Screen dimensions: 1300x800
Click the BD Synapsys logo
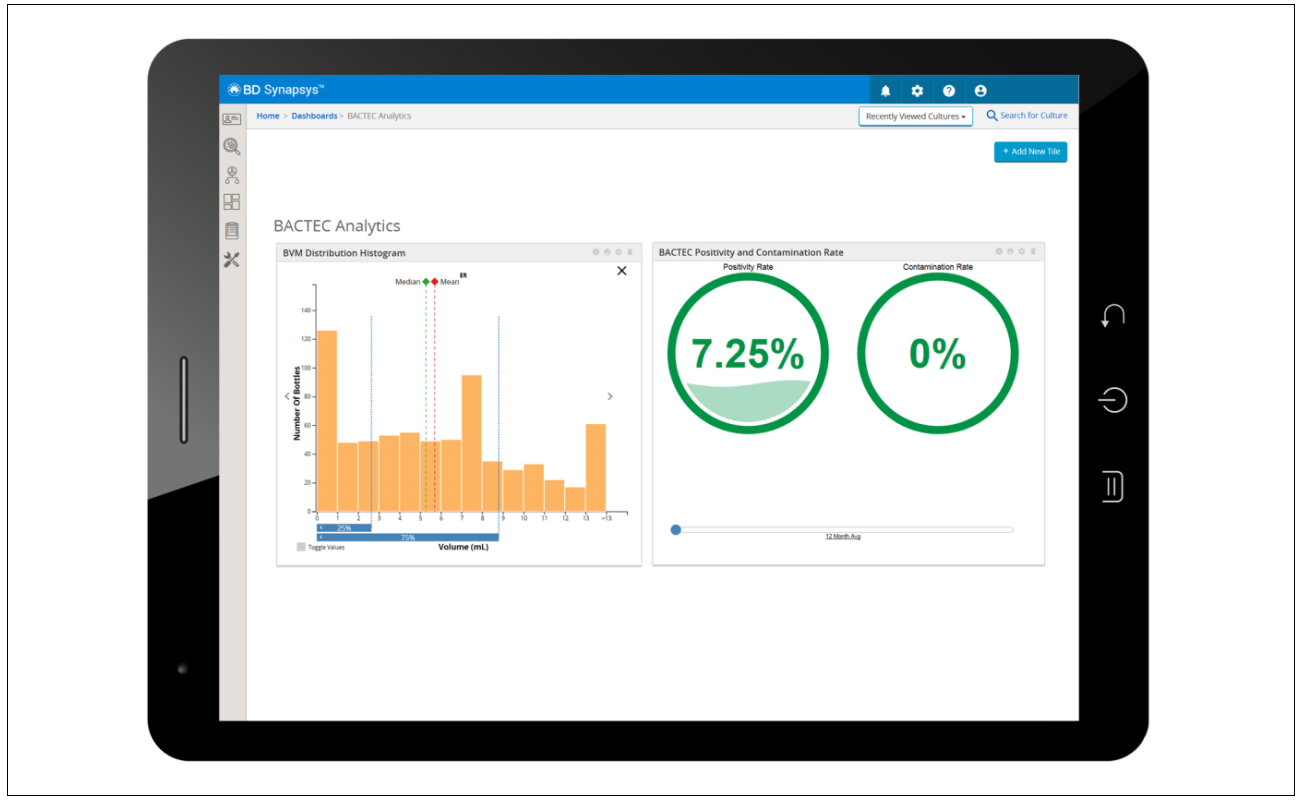(276, 89)
